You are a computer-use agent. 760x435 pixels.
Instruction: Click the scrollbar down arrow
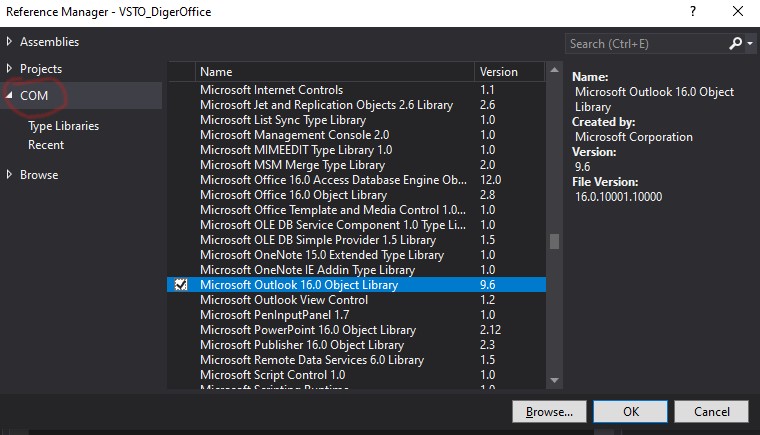[x=554, y=380]
